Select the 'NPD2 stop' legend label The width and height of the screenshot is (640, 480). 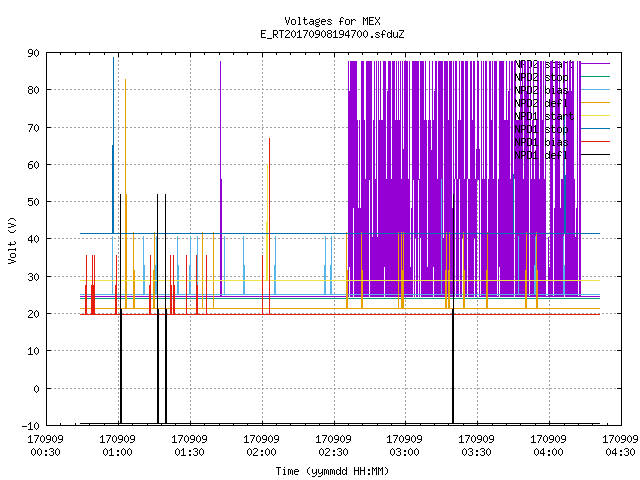[541, 77]
